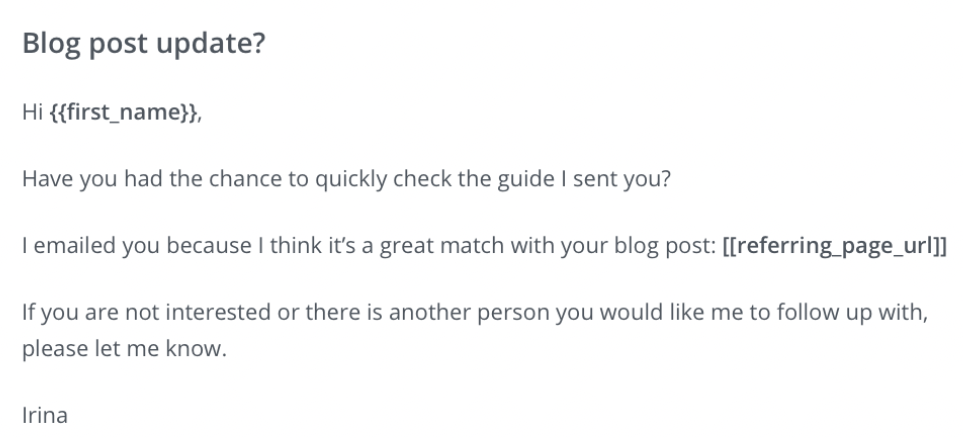Image resolution: width=963 pixels, height=438 pixels.
Task: Click "blog post:" before the URL placeholder
Action: 675,246
